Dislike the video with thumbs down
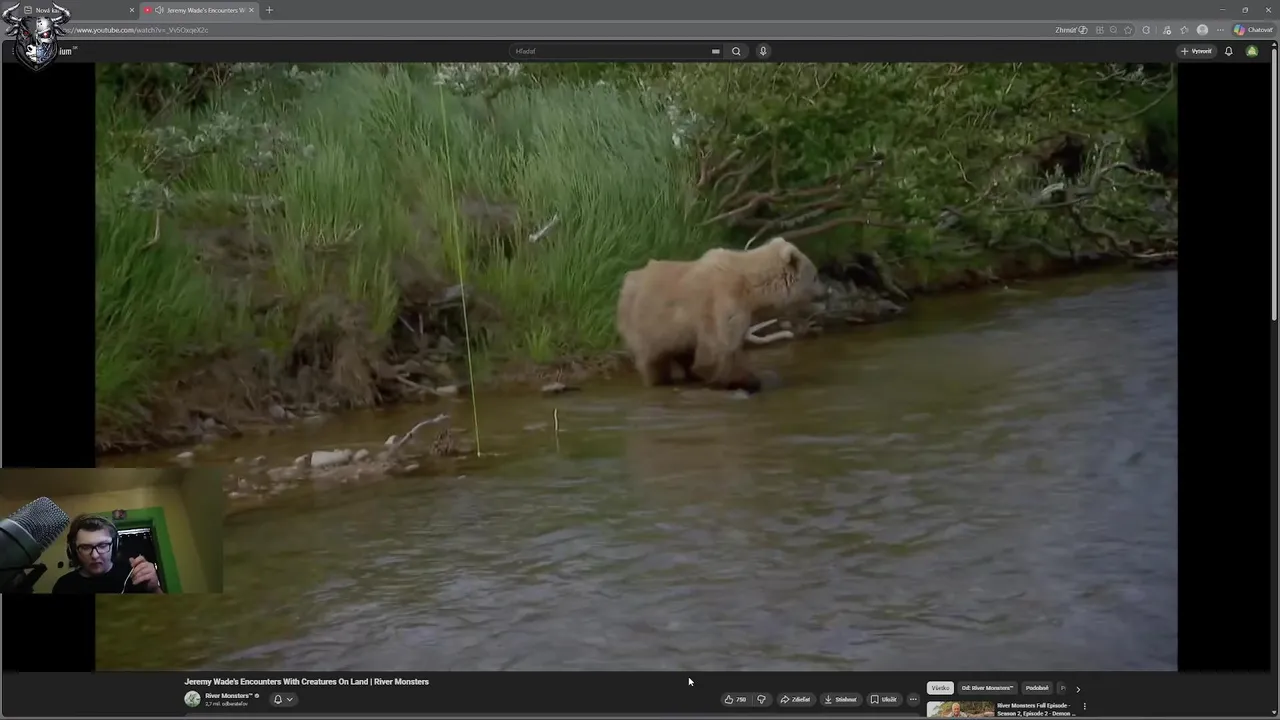The width and height of the screenshot is (1280, 720). [x=761, y=699]
